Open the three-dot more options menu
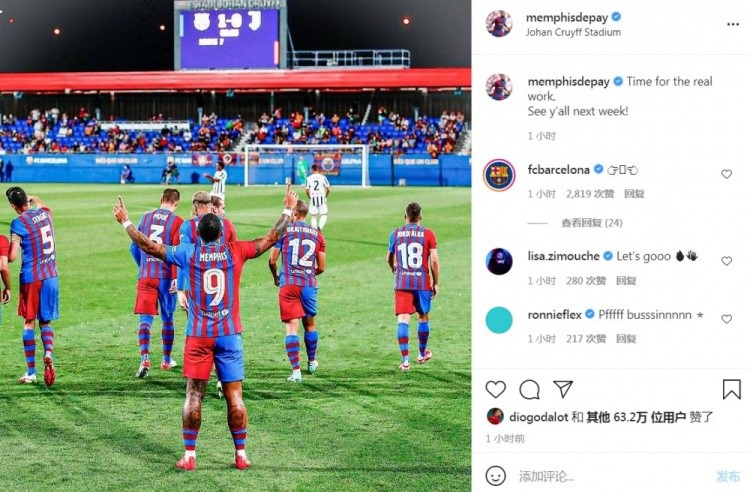The height and width of the screenshot is (492, 750). tap(733, 24)
